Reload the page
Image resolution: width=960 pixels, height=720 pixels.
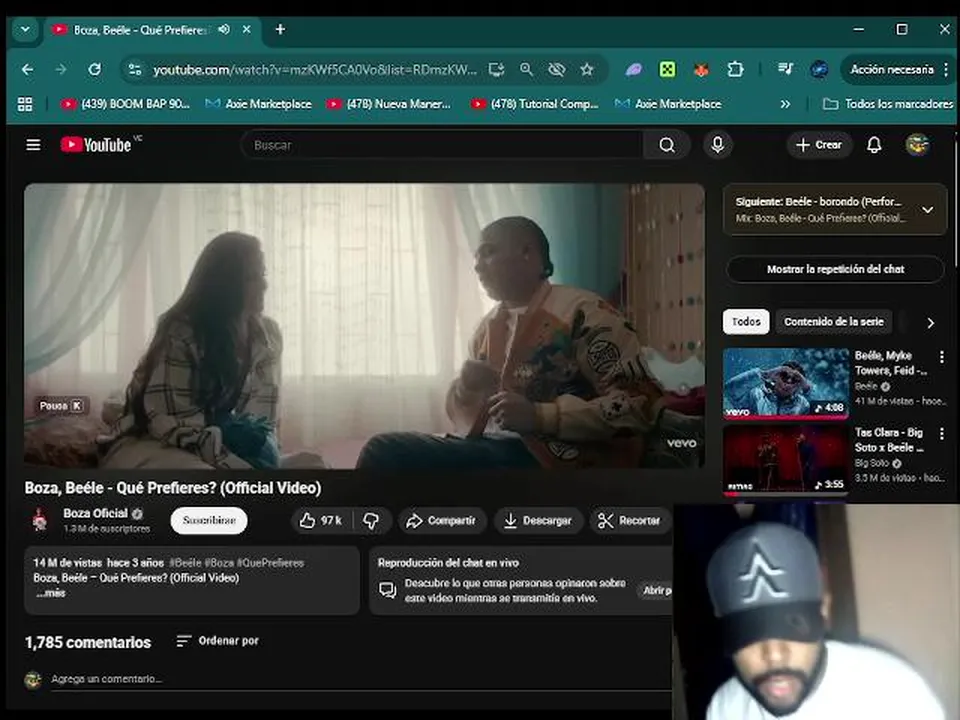tap(94, 69)
